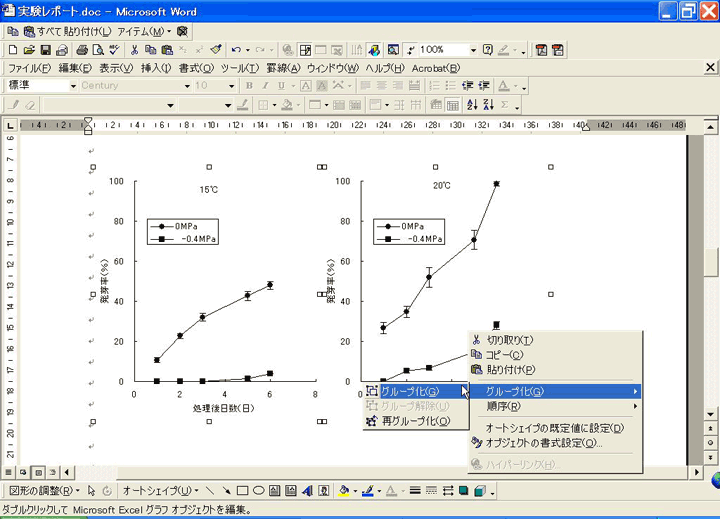Switch to print layout view button

[x=36, y=470]
